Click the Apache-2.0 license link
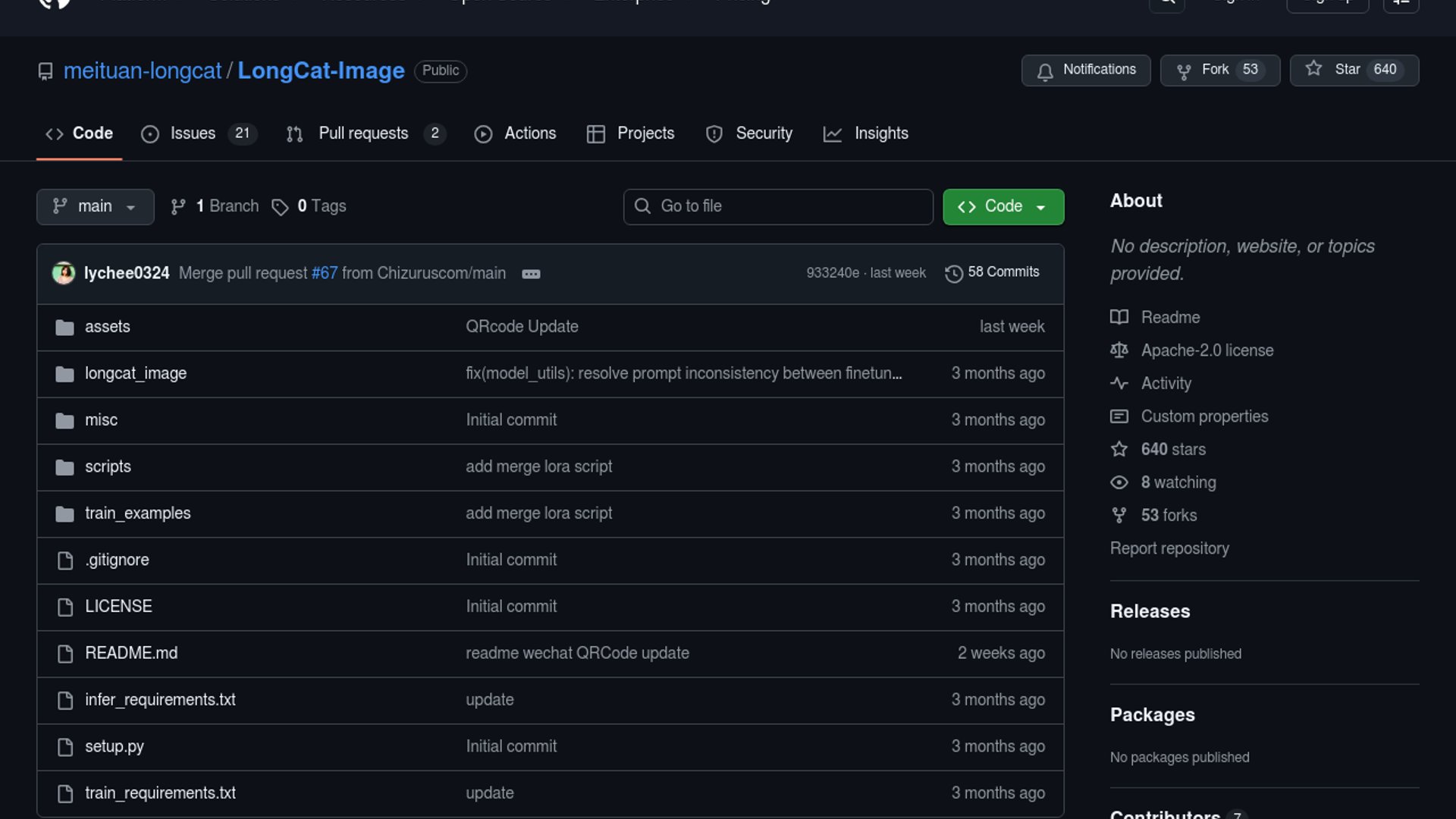1456x819 pixels. 1207,350
